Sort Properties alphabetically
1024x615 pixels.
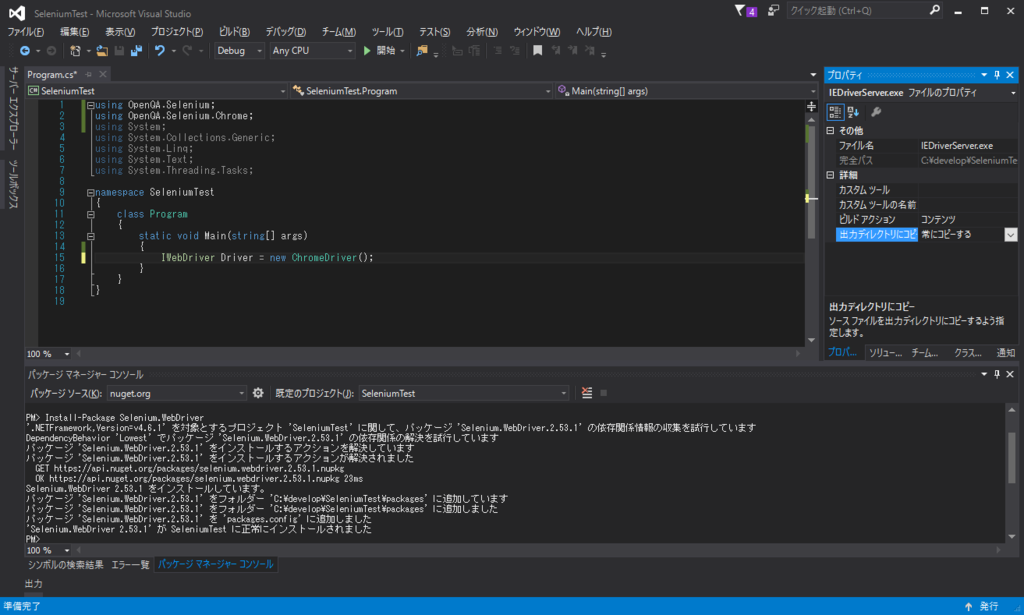tap(853, 112)
